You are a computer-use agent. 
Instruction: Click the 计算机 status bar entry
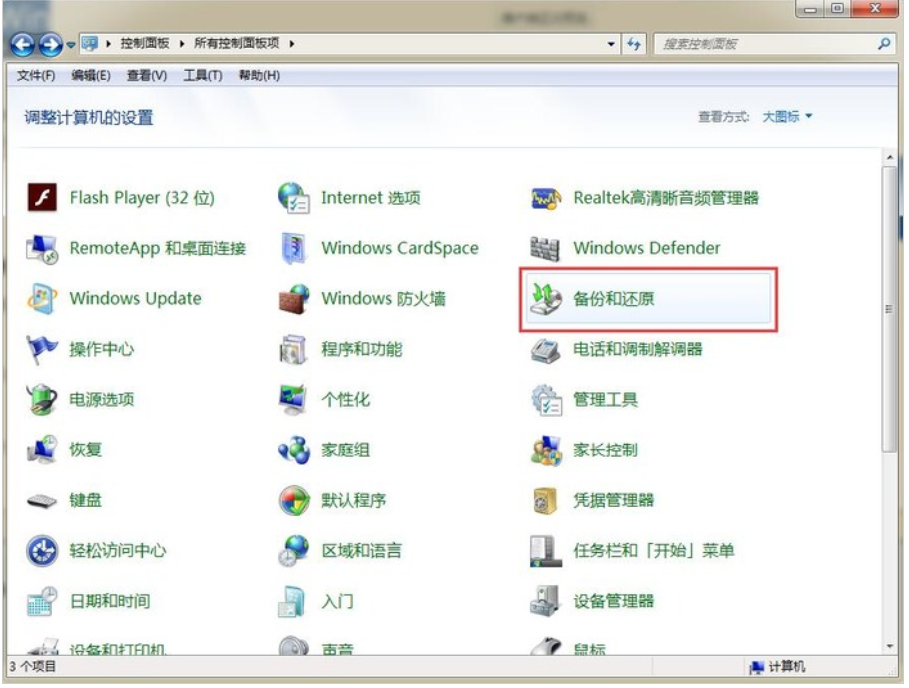777,668
